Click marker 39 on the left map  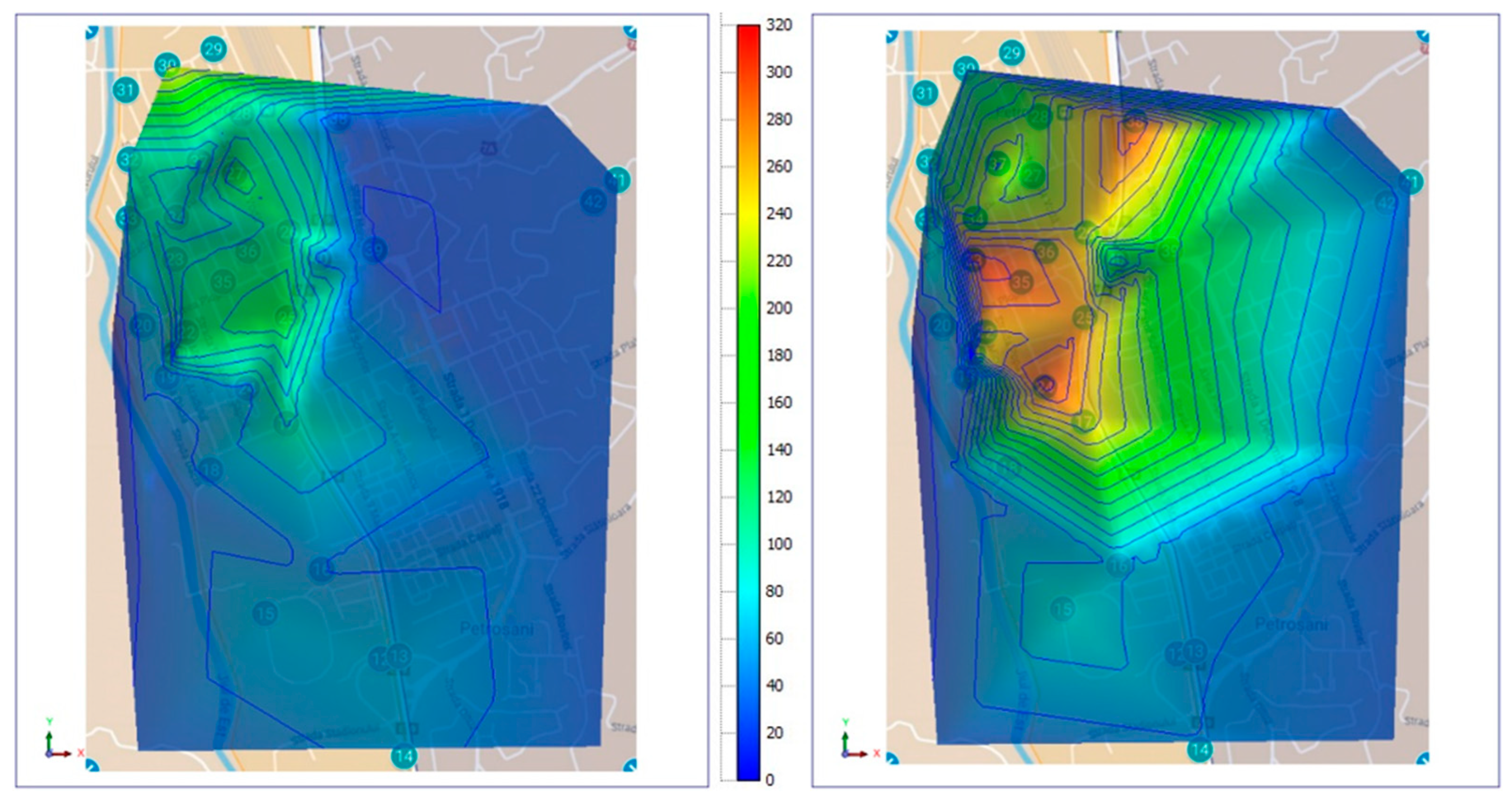point(375,250)
